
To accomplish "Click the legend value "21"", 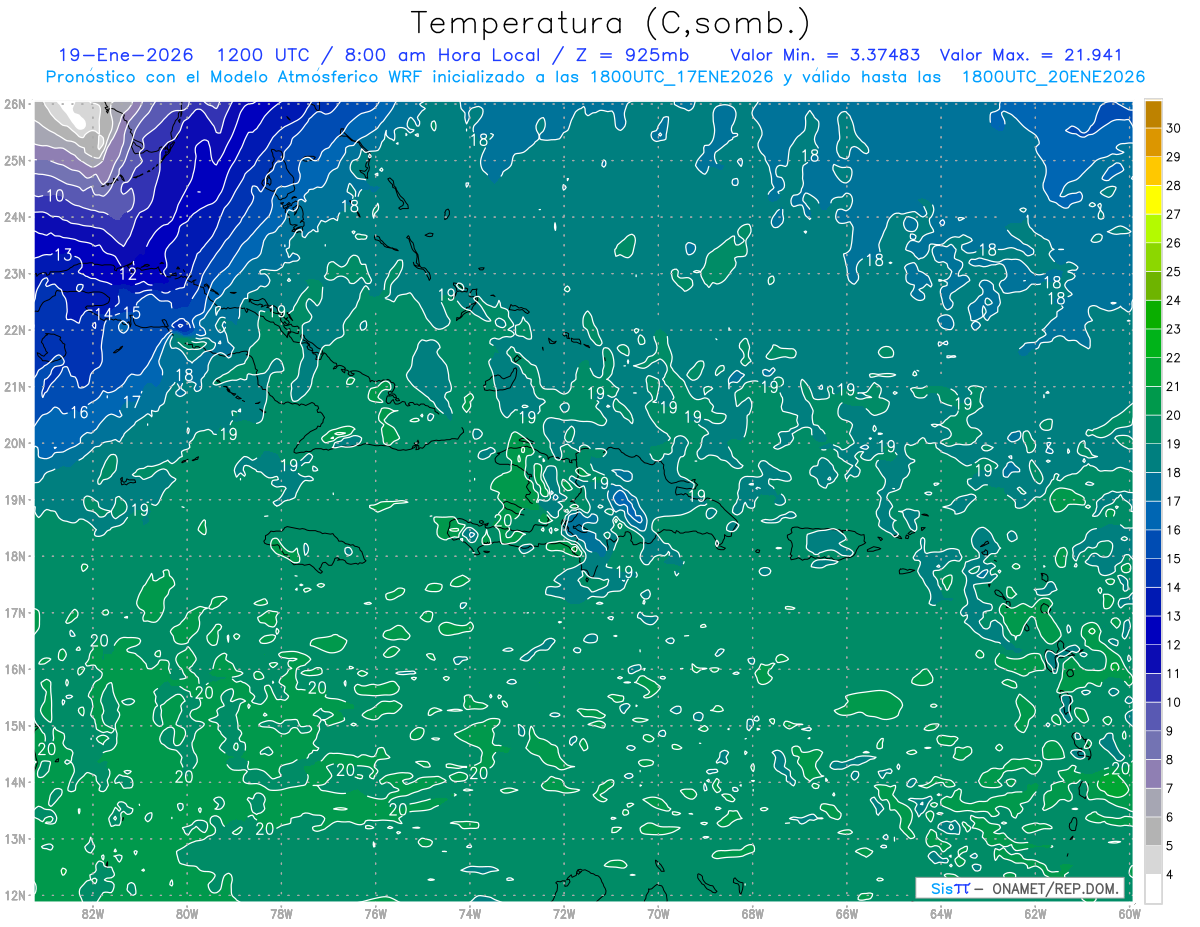I will 1174,387.
